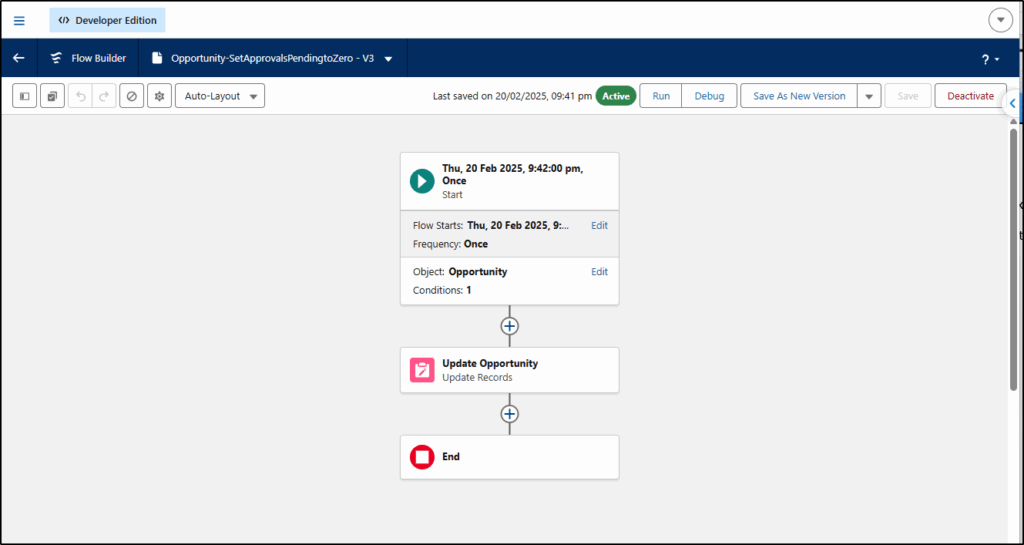Click the undo arrow icon
The width and height of the screenshot is (1024, 545).
point(80,96)
